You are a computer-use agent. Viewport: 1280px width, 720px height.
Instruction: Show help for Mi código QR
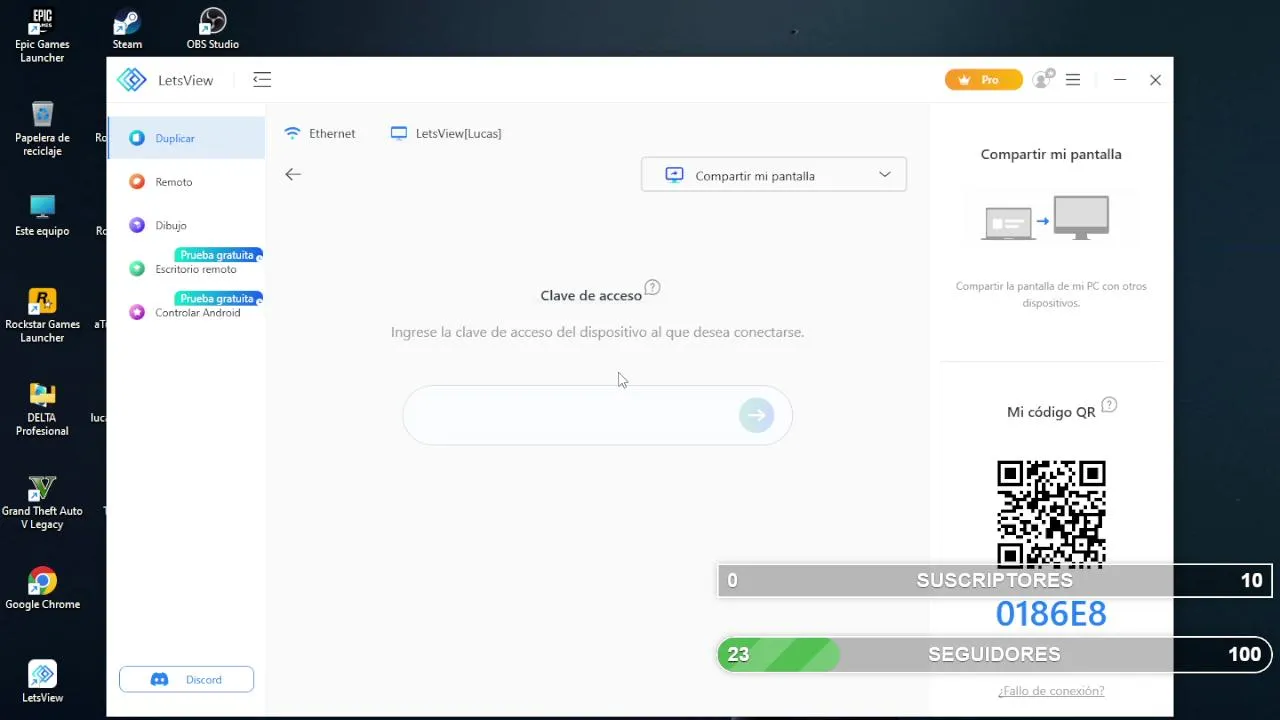(x=1109, y=405)
